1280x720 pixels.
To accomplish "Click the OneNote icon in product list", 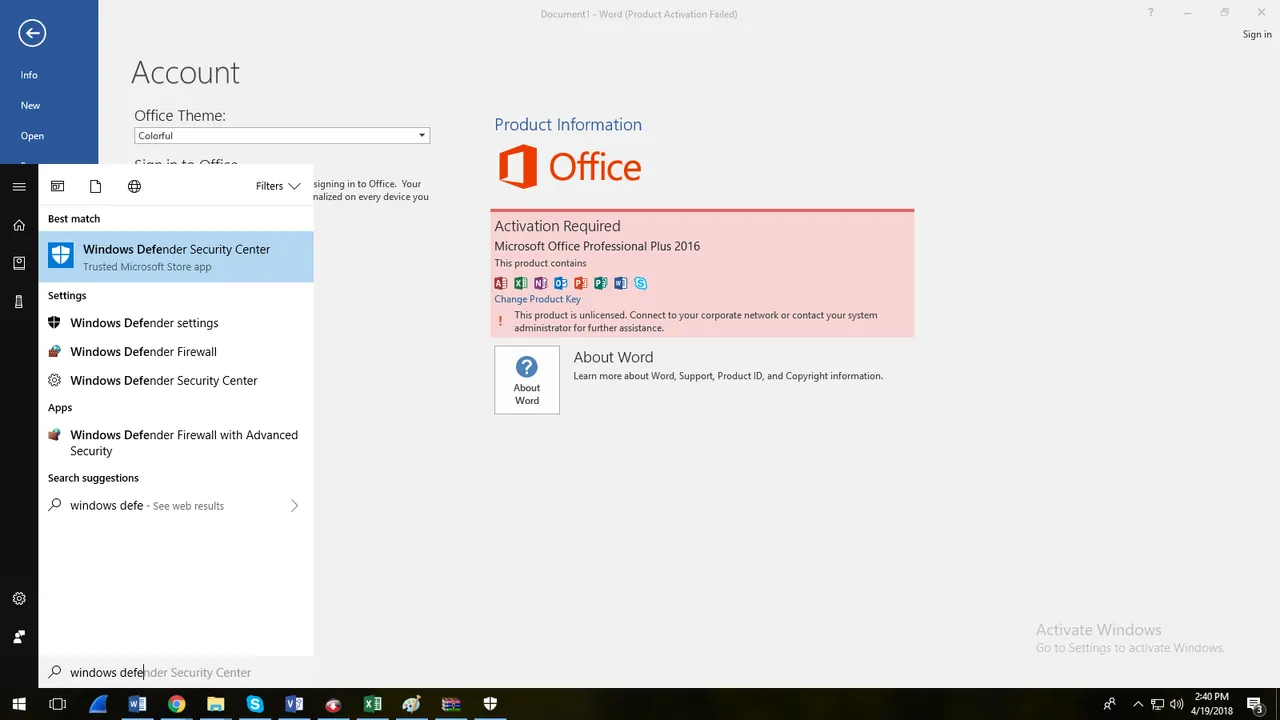I will point(541,283).
